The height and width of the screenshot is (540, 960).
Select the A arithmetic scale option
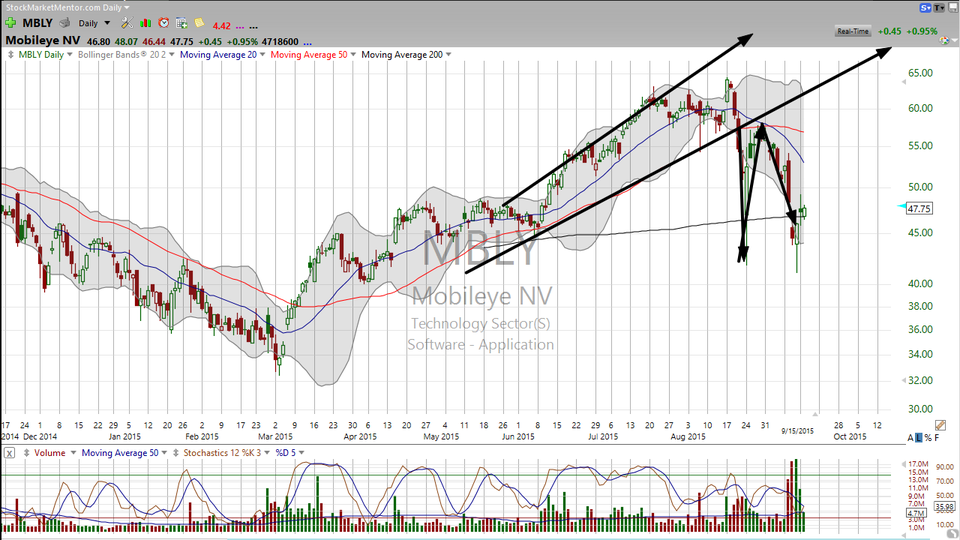(910, 438)
